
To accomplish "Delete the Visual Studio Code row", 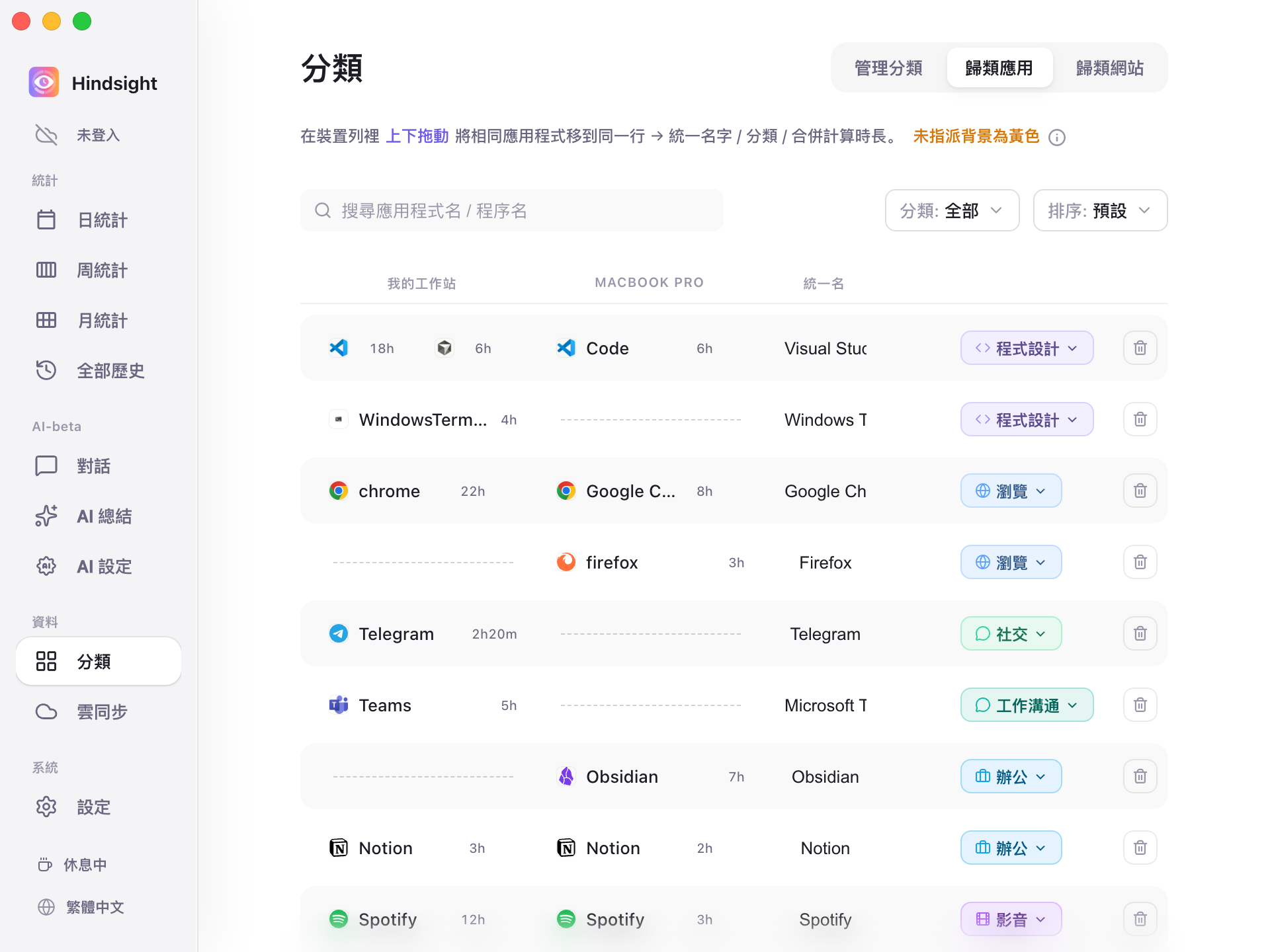I will 1140,348.
